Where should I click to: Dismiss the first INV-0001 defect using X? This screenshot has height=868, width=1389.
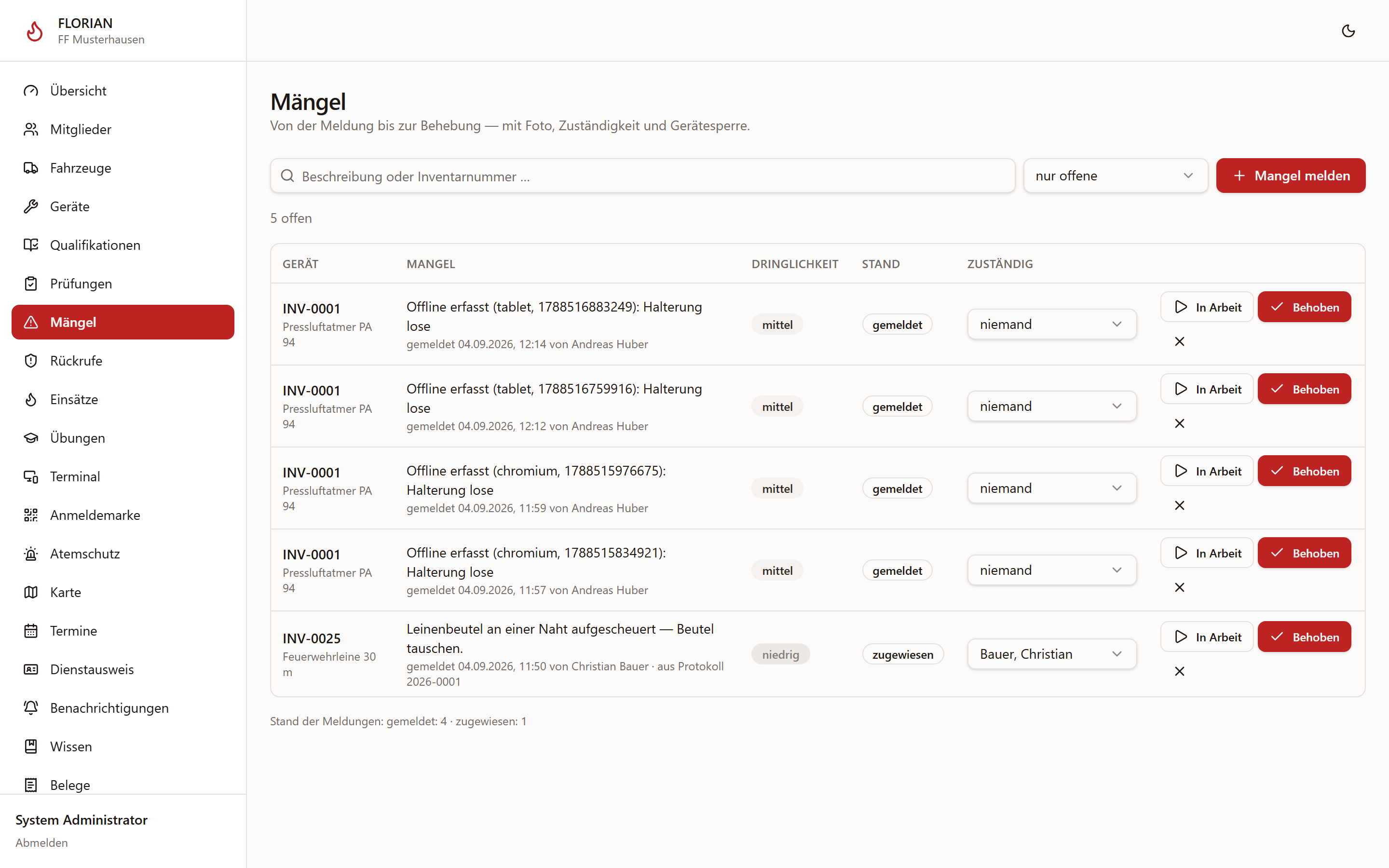1180,341
